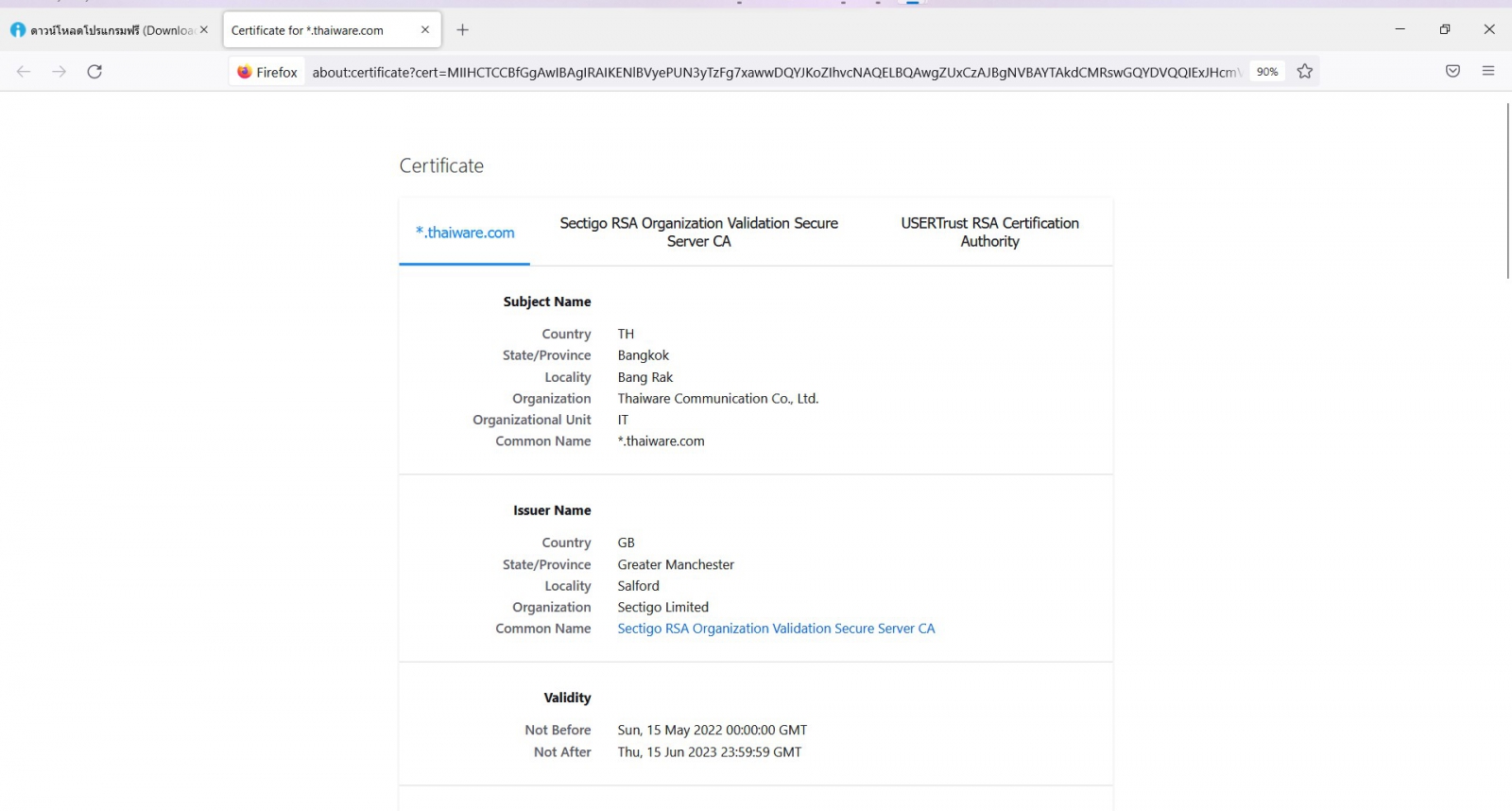Viewport: 1512px width, 811px height.
Task: Close the Firefox window
Action: click(x=1489, y=29)
